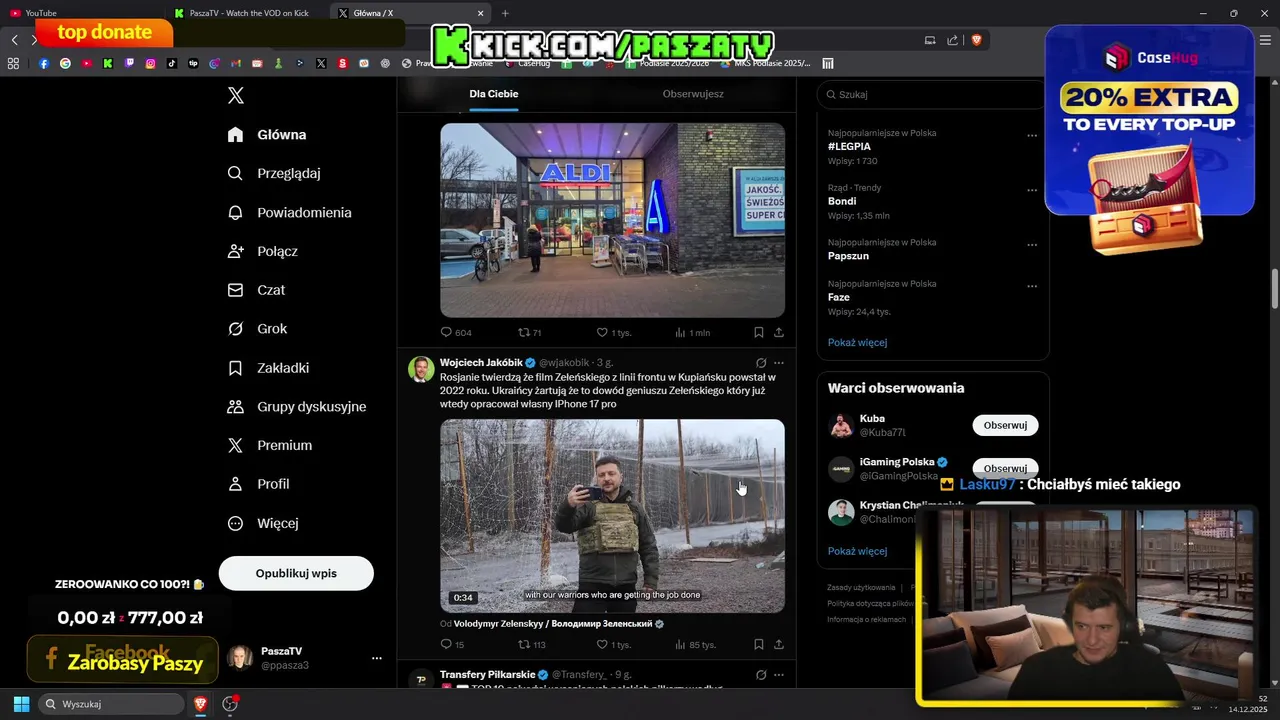View analytics of Jakóbik's post, 85 tys.

[x=695, y=645]
